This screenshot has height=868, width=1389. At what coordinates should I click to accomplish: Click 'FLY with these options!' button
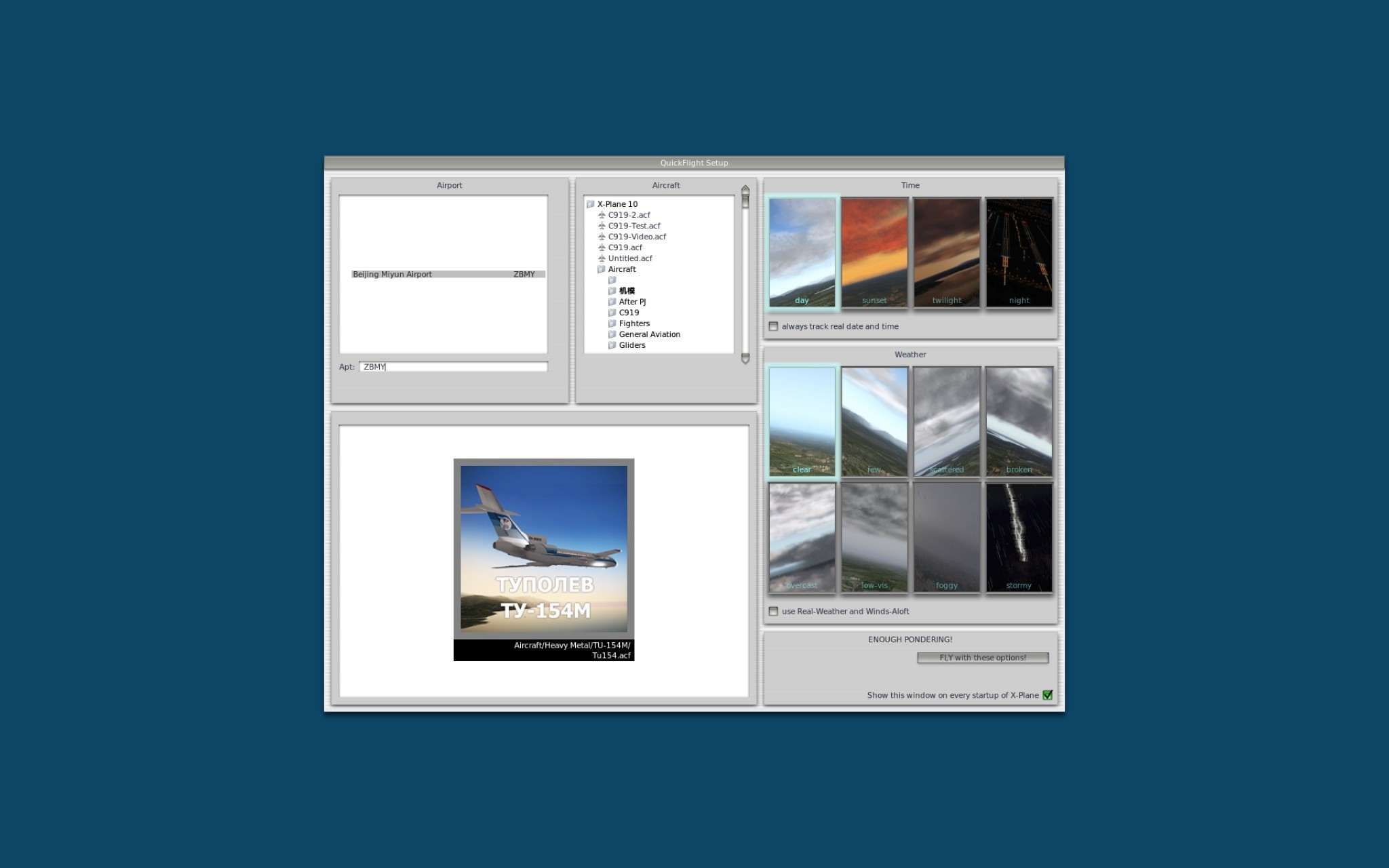coord(983,658)
